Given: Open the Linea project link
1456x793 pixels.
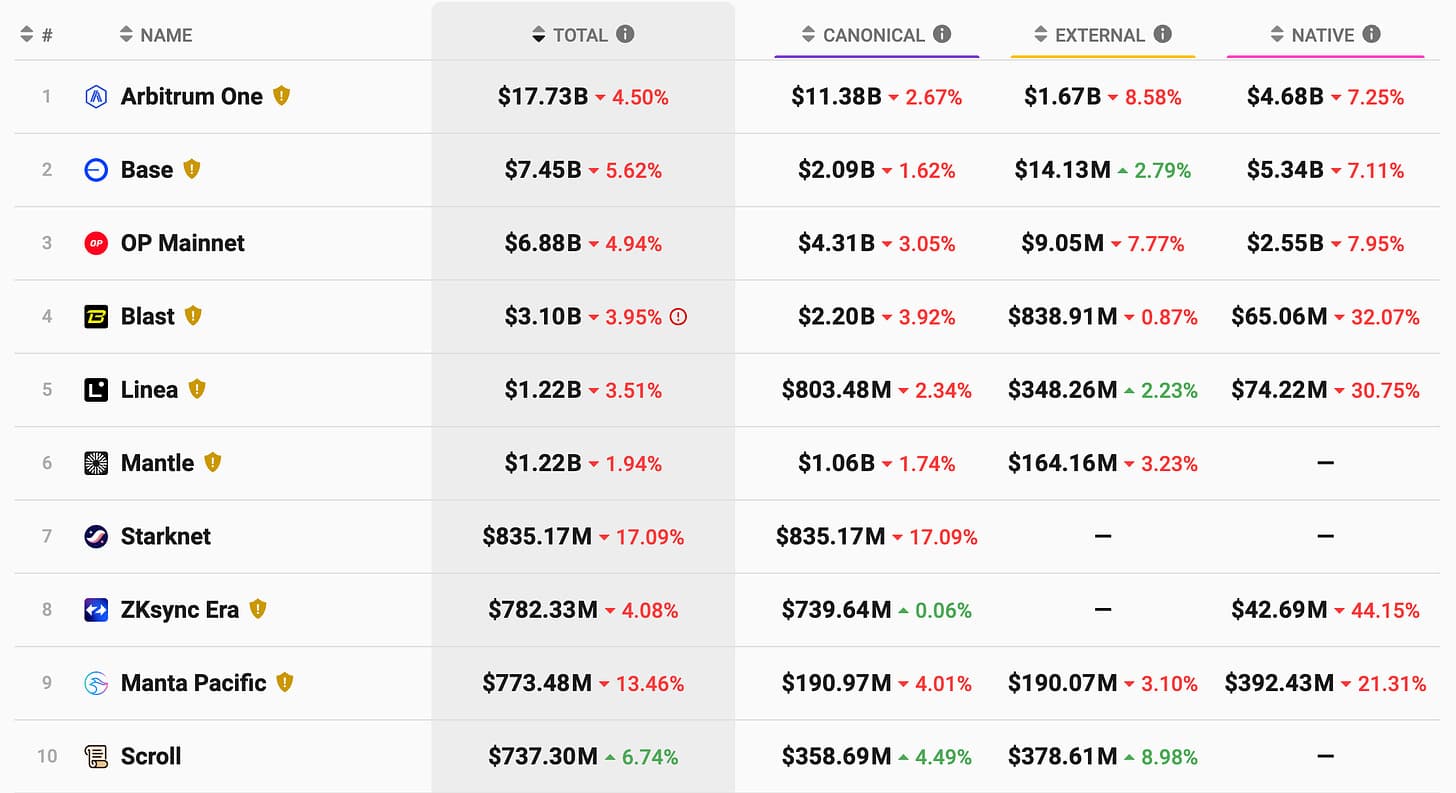Looking at the screenshot, I should pos(150,390).
